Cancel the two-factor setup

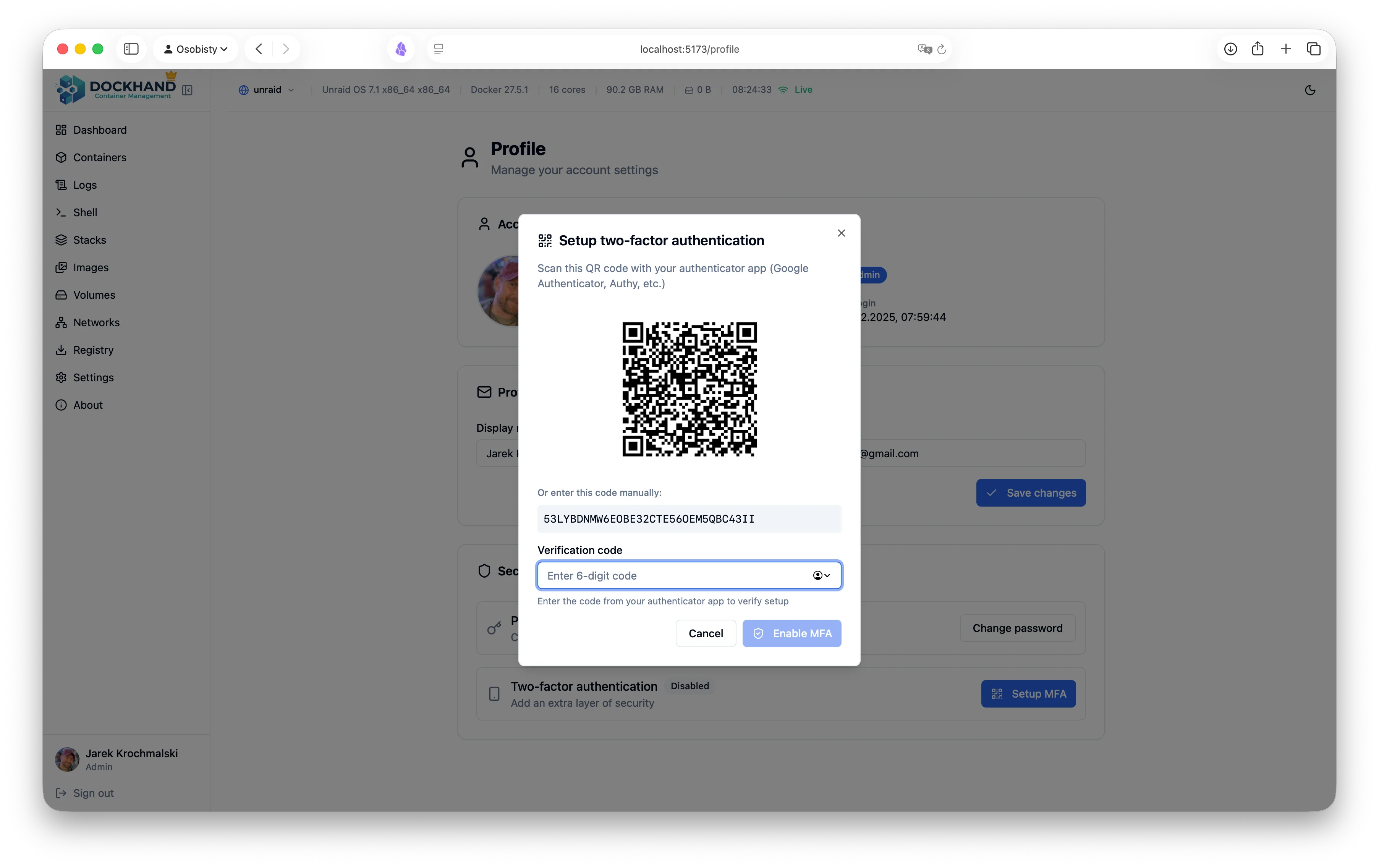pos(706,633)
